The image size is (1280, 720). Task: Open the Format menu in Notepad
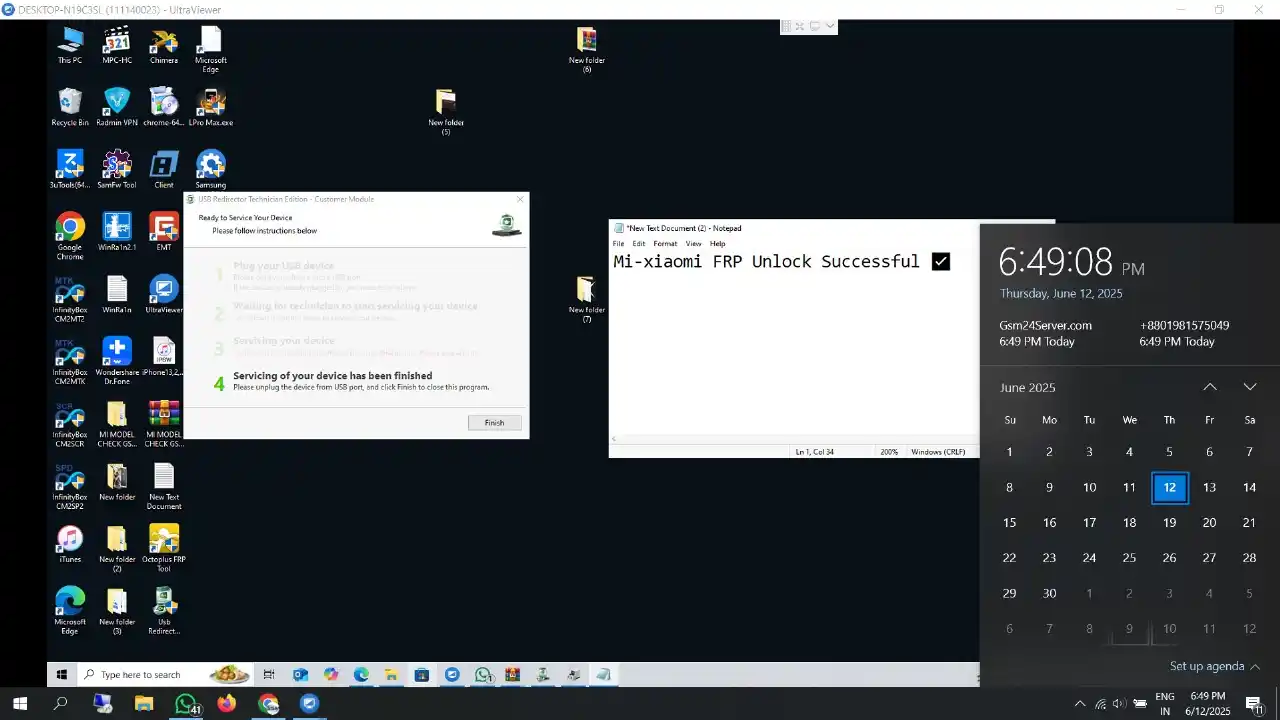[665, 244]
